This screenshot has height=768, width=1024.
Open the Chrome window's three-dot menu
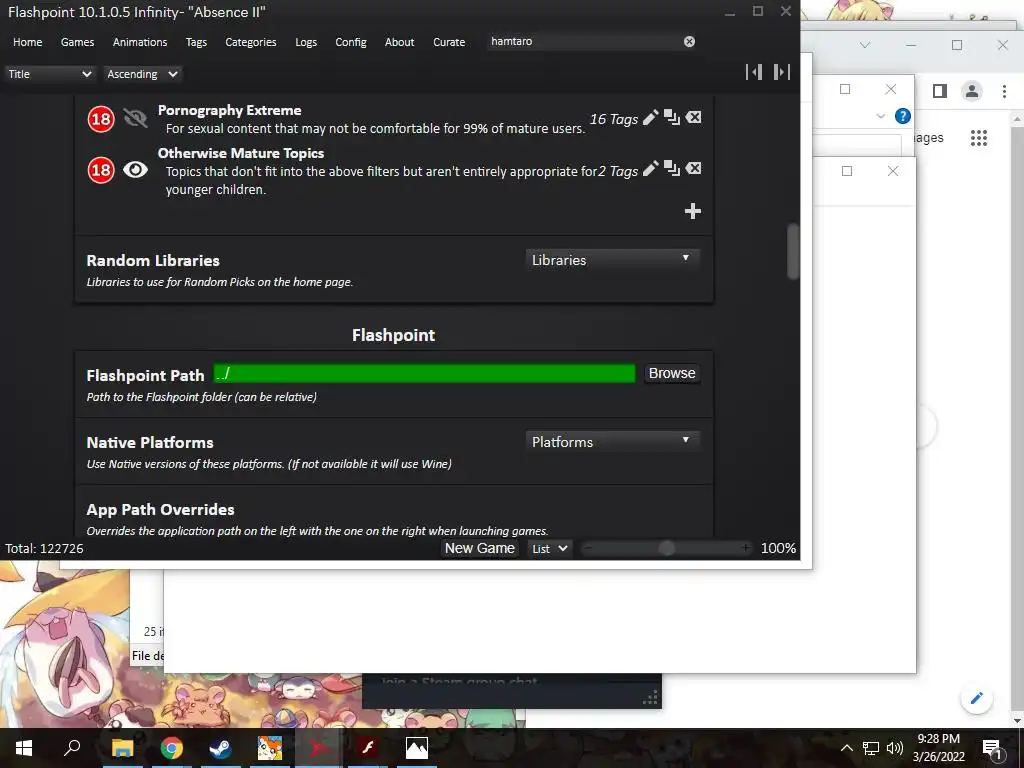point(1004,91)
